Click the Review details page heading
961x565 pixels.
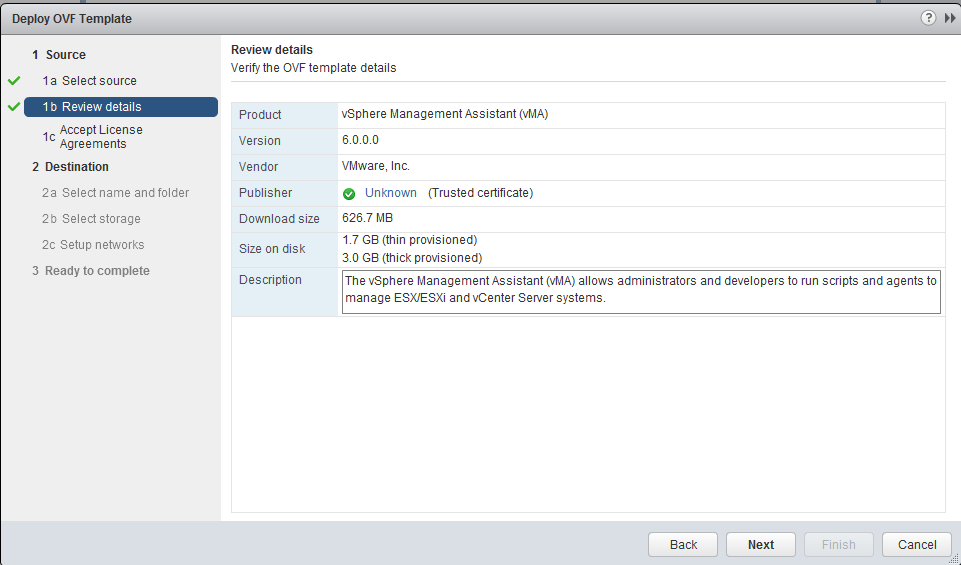coord(272,50)
